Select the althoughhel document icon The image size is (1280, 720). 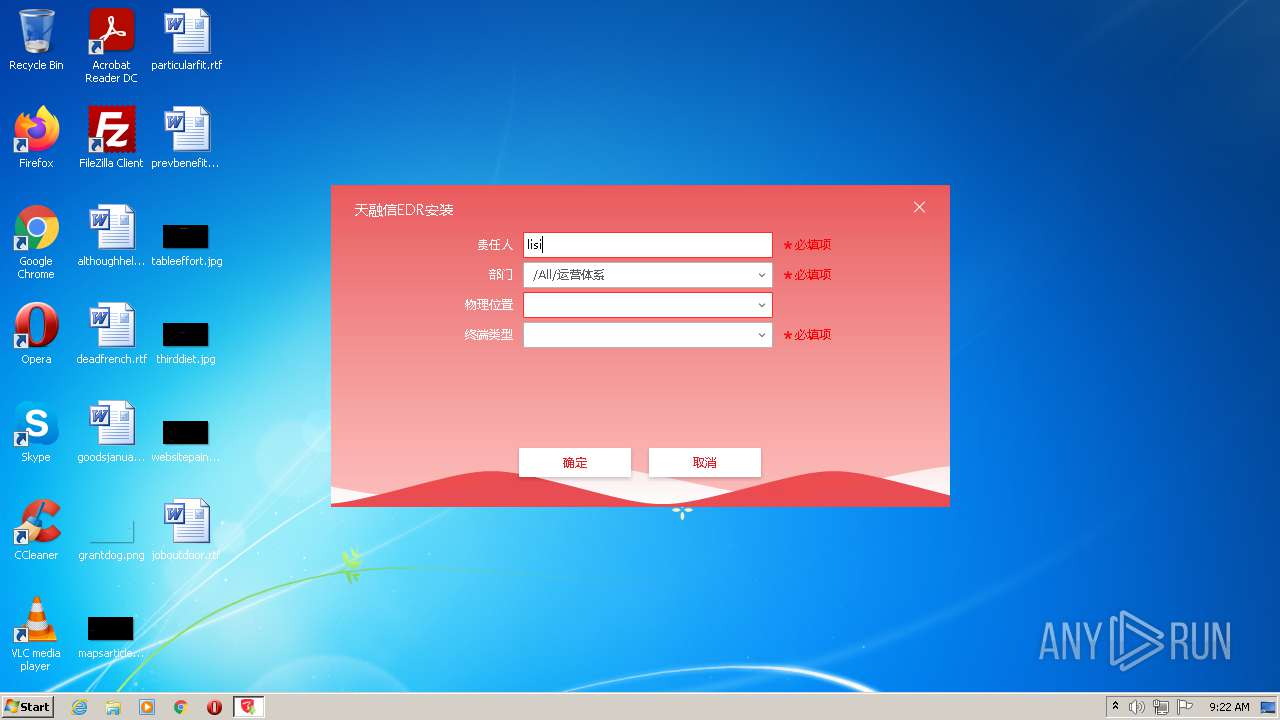point(111,236)
